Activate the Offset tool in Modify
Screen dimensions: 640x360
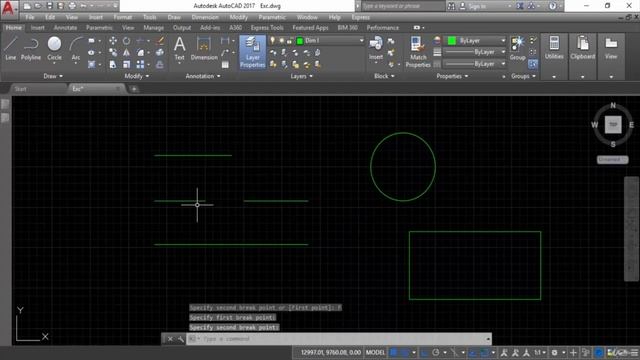160,64
